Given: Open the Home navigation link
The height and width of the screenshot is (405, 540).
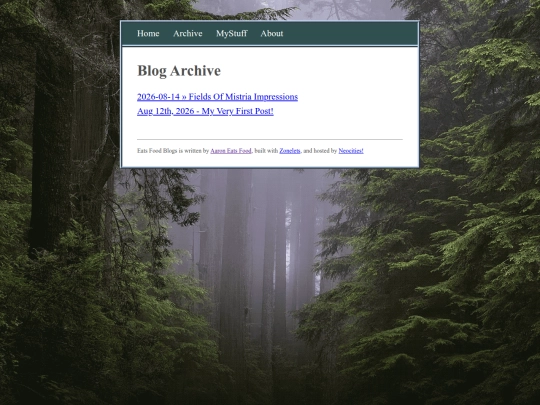Looking at the screenshot, I should pos(148,33).
